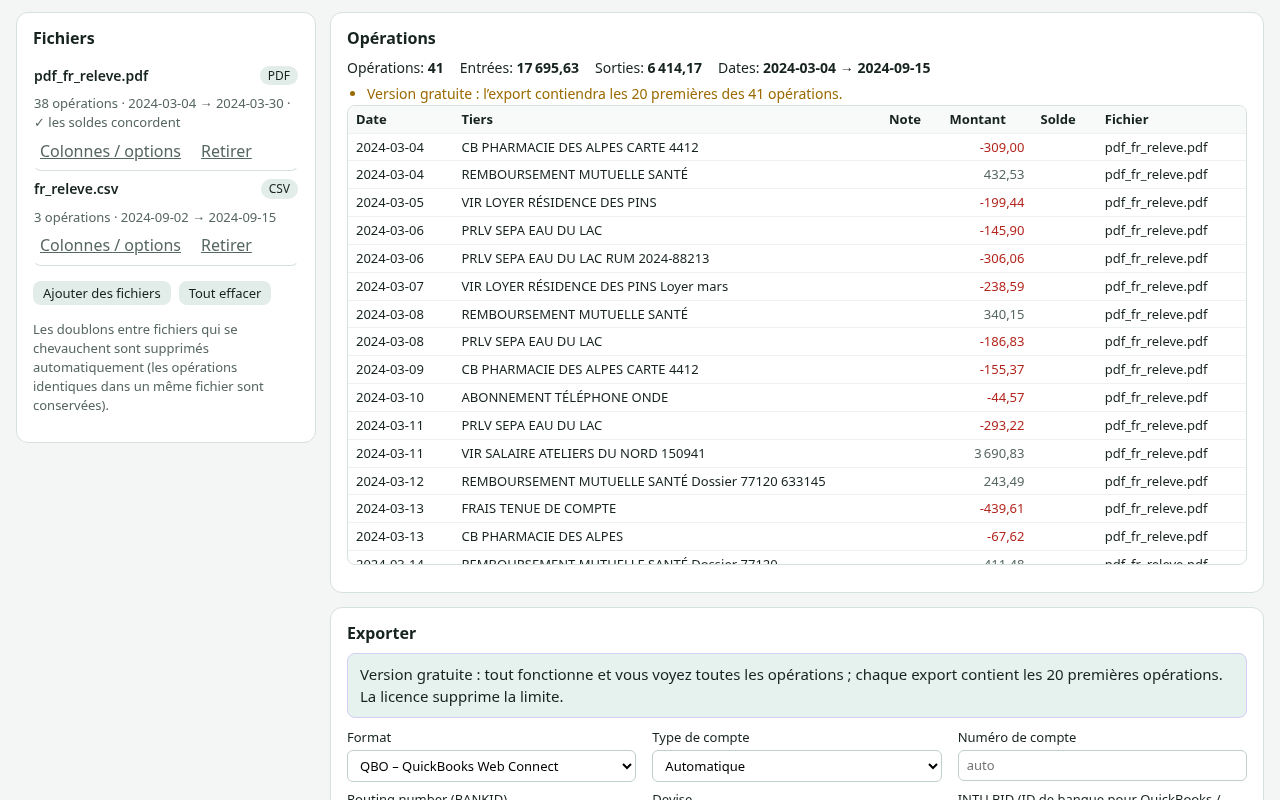Open Colonnes / options for fr_releve.csv
This screenshot has width=1280, height=800.
[x=110, y=245]
